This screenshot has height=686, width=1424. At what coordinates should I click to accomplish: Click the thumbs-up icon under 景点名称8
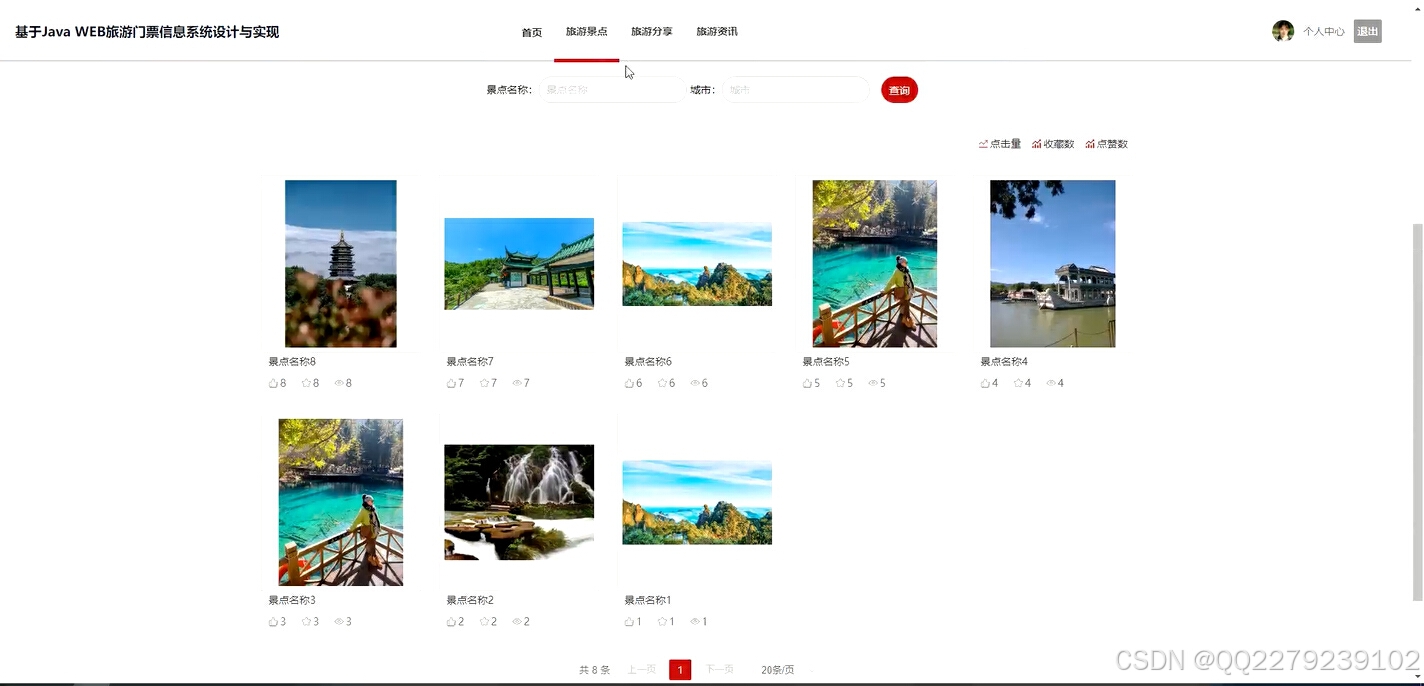[272, 382]
